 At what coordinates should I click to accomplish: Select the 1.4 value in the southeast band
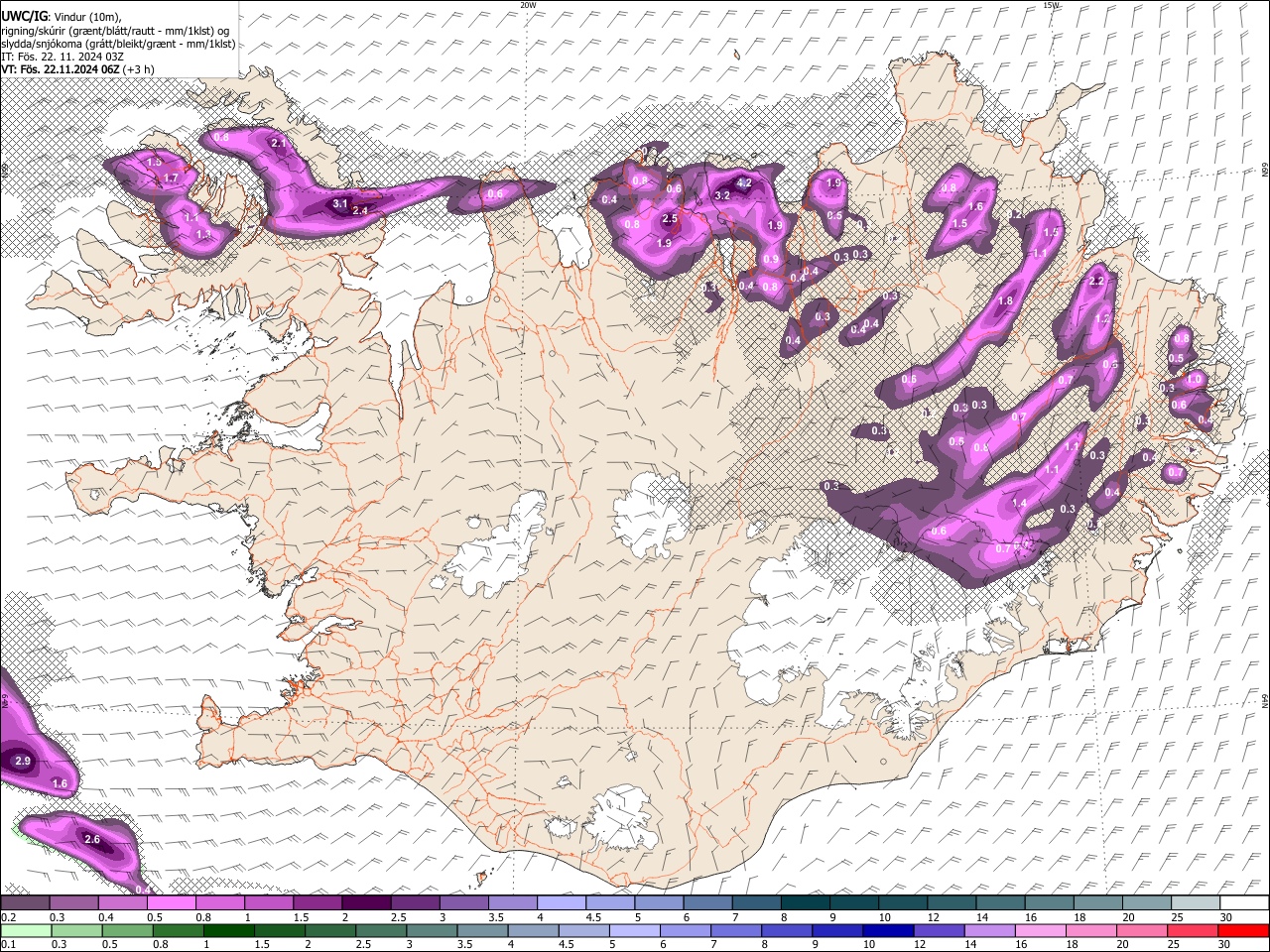tap(1019, 504)
